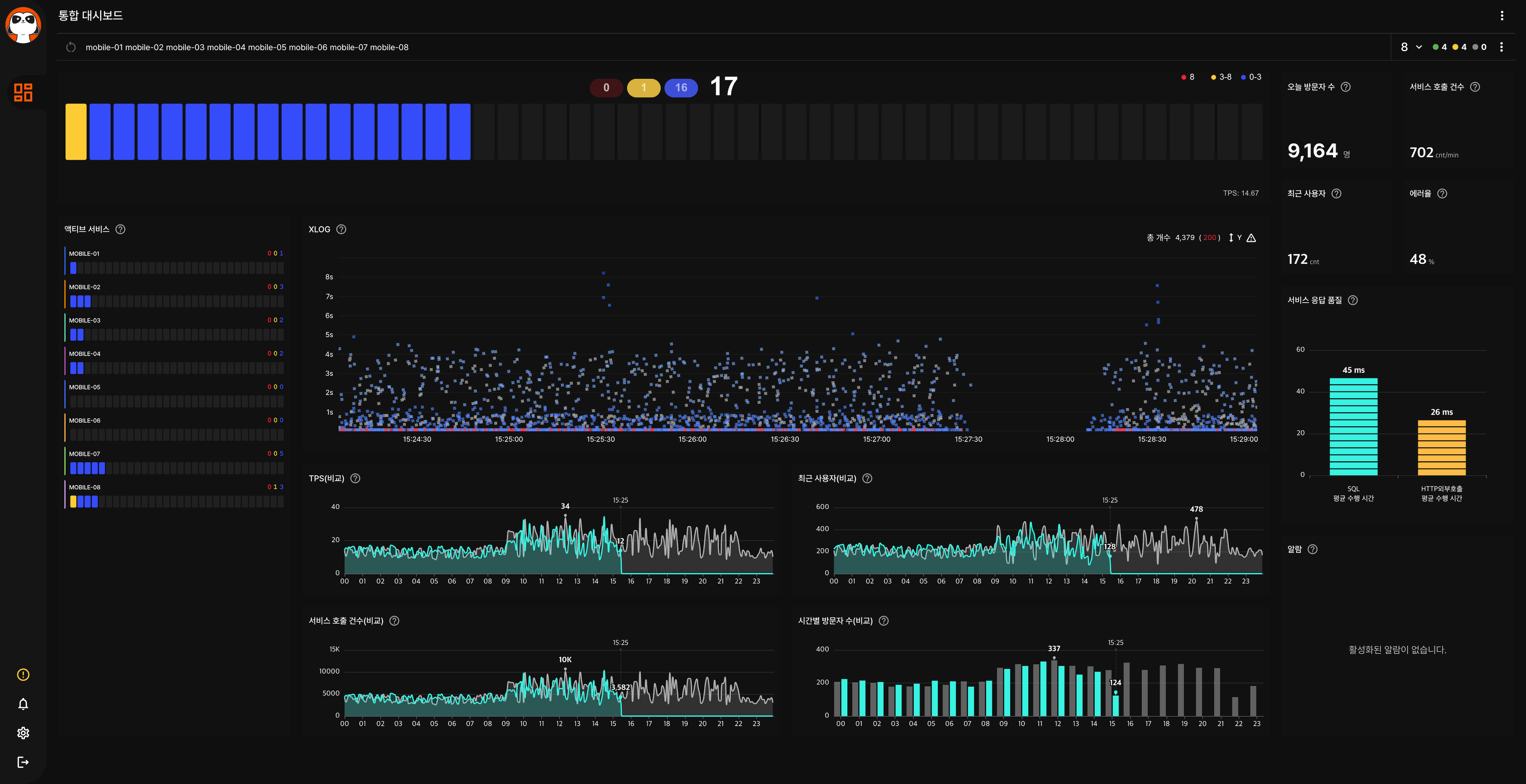Click the XLOG Y-axis scale arrow
Screen dimensions: 1526x784
(x=1231, y=238)
